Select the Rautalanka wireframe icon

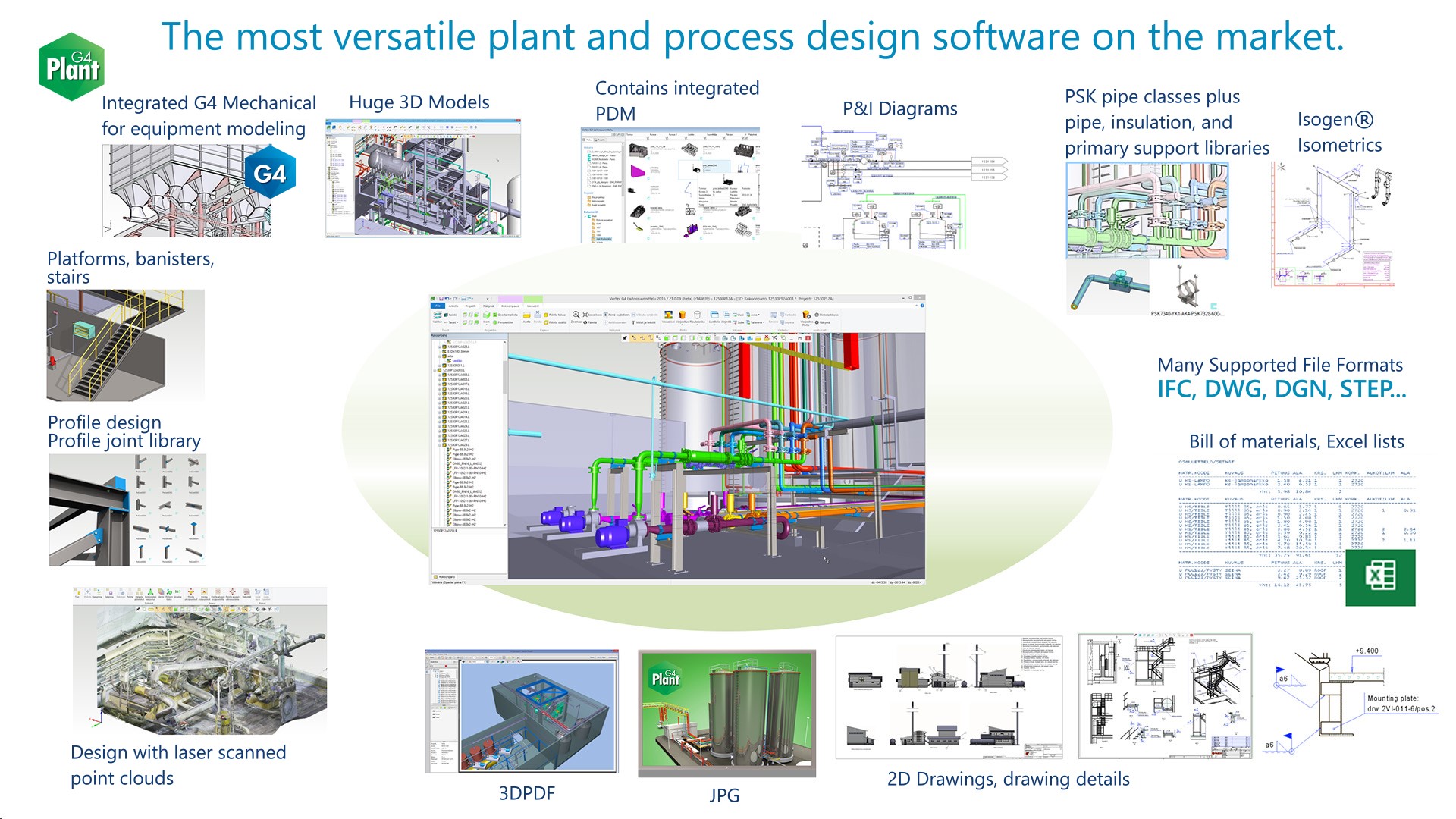point(697,315)
